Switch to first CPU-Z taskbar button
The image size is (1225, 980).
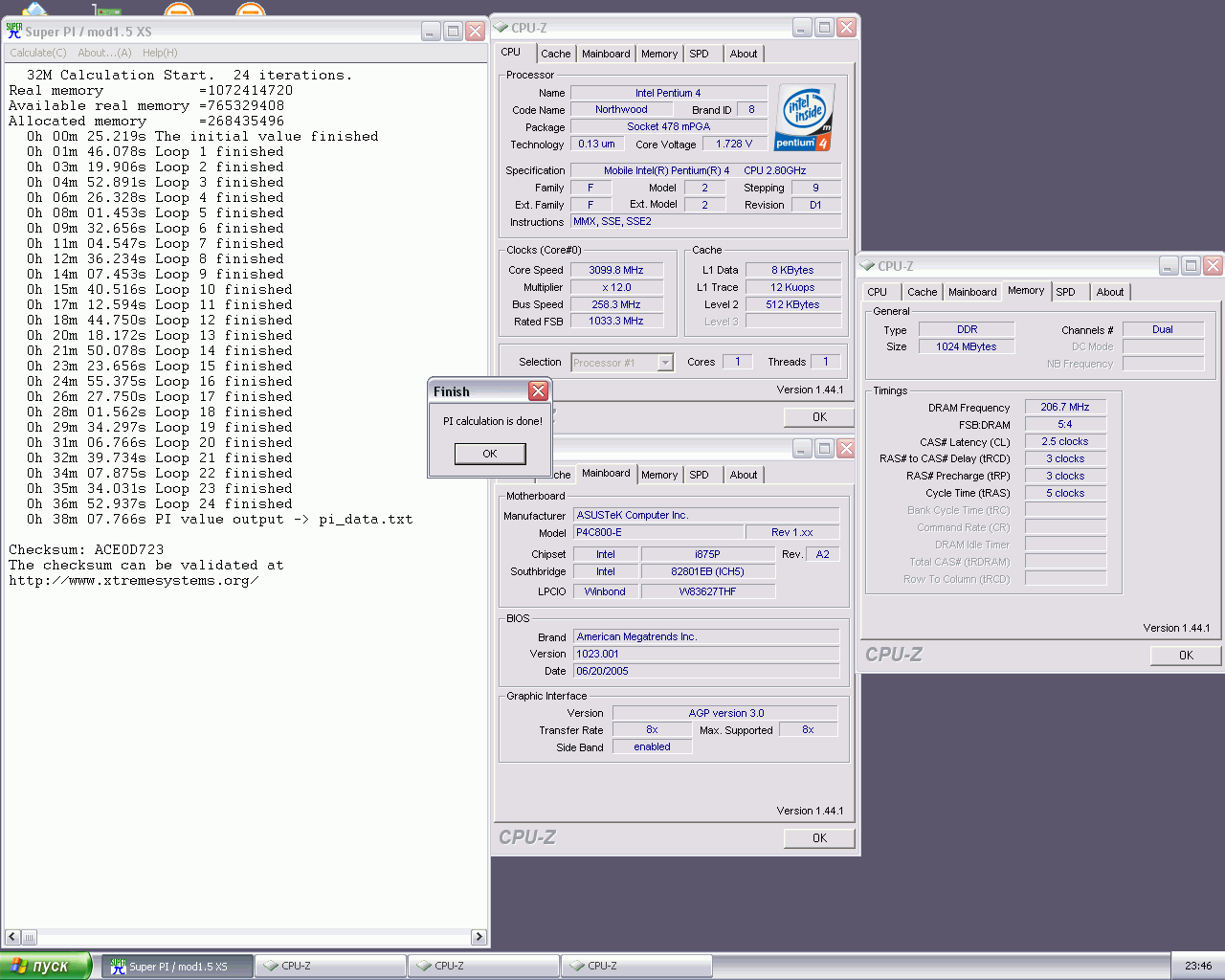coord(331,967)
